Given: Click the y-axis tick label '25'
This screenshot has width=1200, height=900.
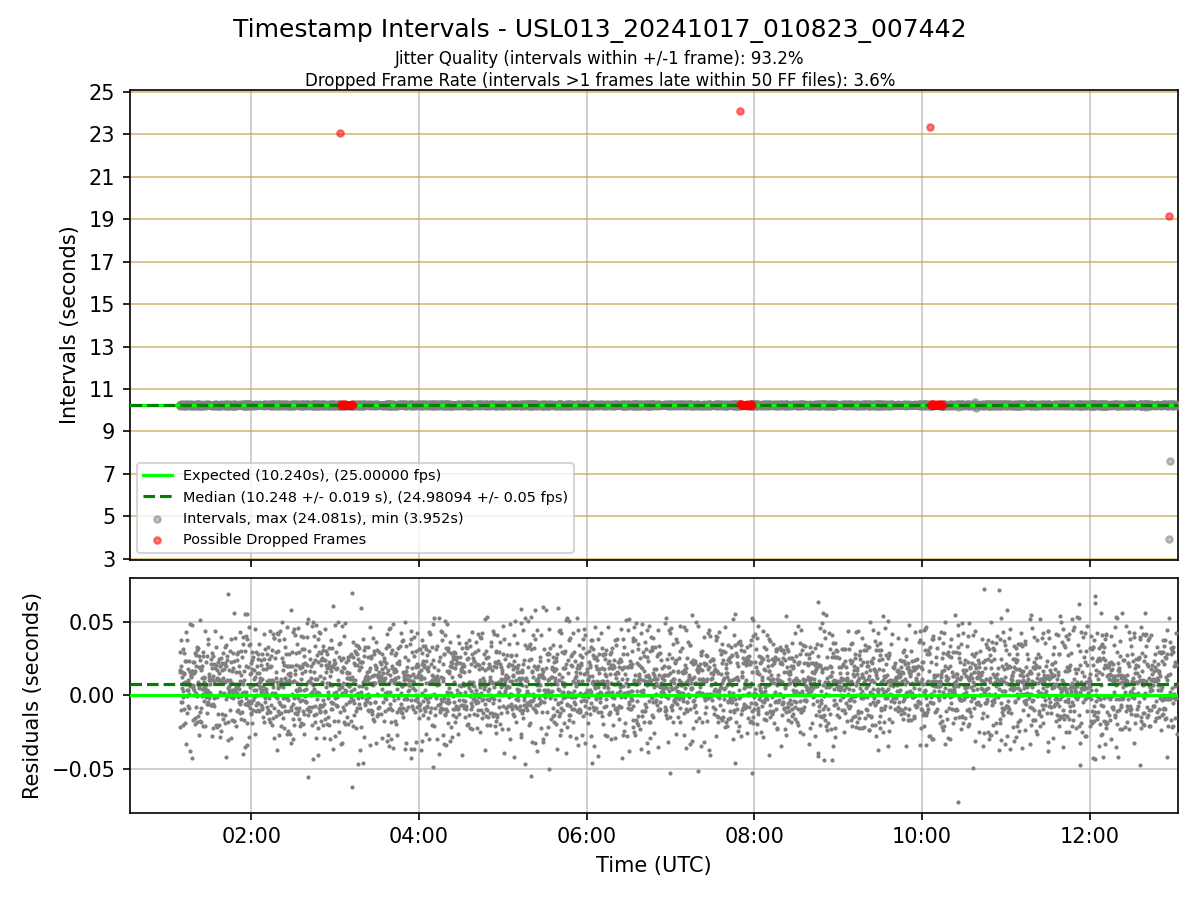Looking at the screenshot, I should [x=100, y=92].
